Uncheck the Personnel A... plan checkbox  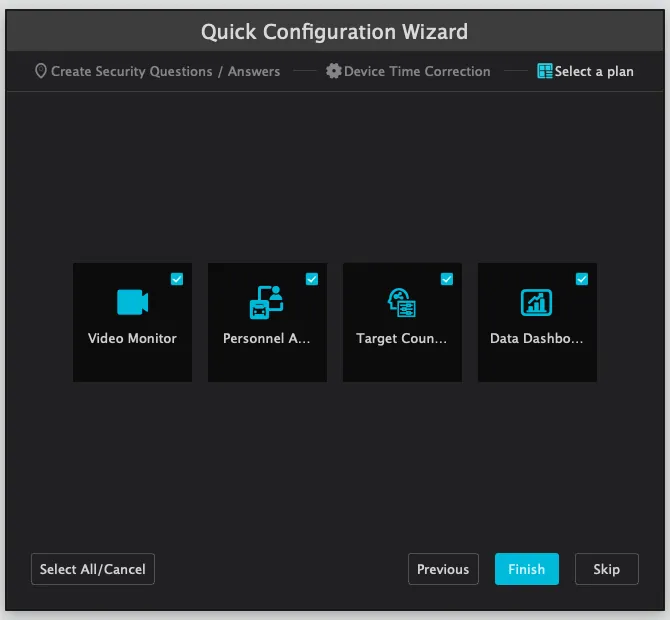pyautogui.click(x=312, y=279)
